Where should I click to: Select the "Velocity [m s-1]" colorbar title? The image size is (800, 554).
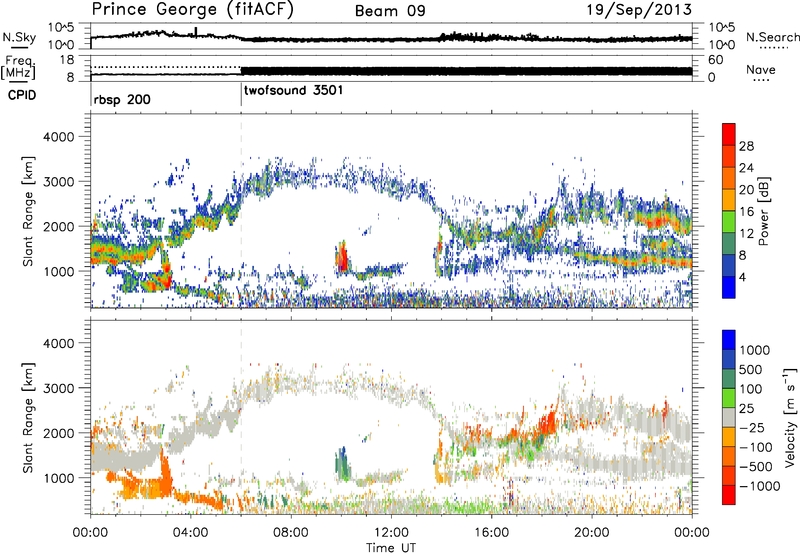pyautogui.click(x=790, y=416)
